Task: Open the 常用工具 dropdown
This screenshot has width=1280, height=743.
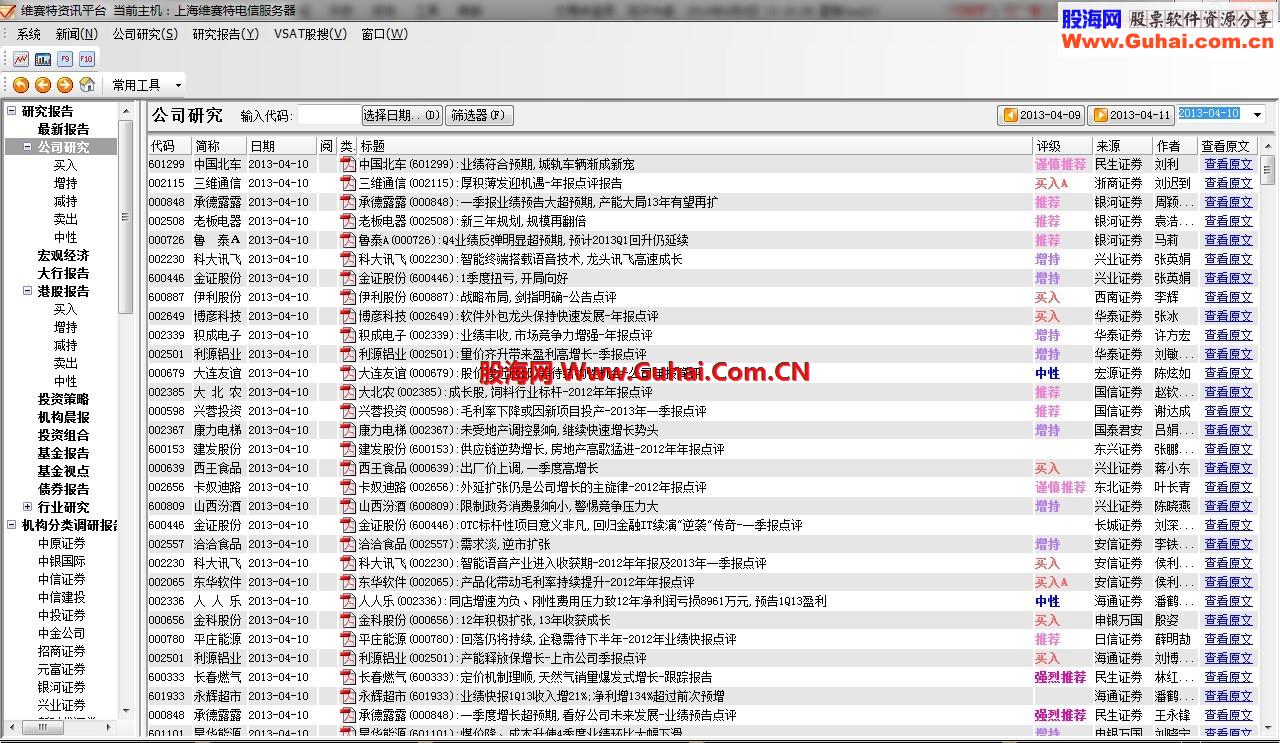Action: point(146,85)
